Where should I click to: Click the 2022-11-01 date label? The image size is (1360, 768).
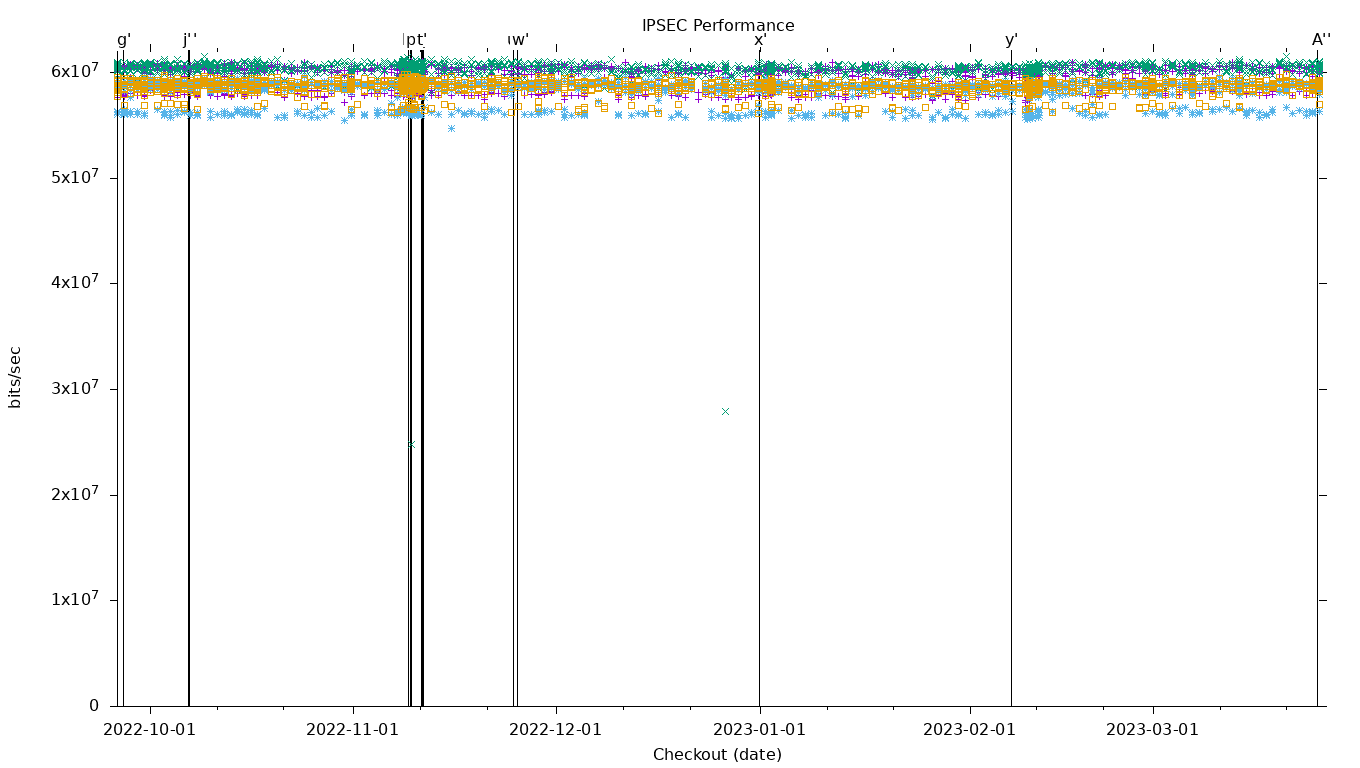point(353,730)
